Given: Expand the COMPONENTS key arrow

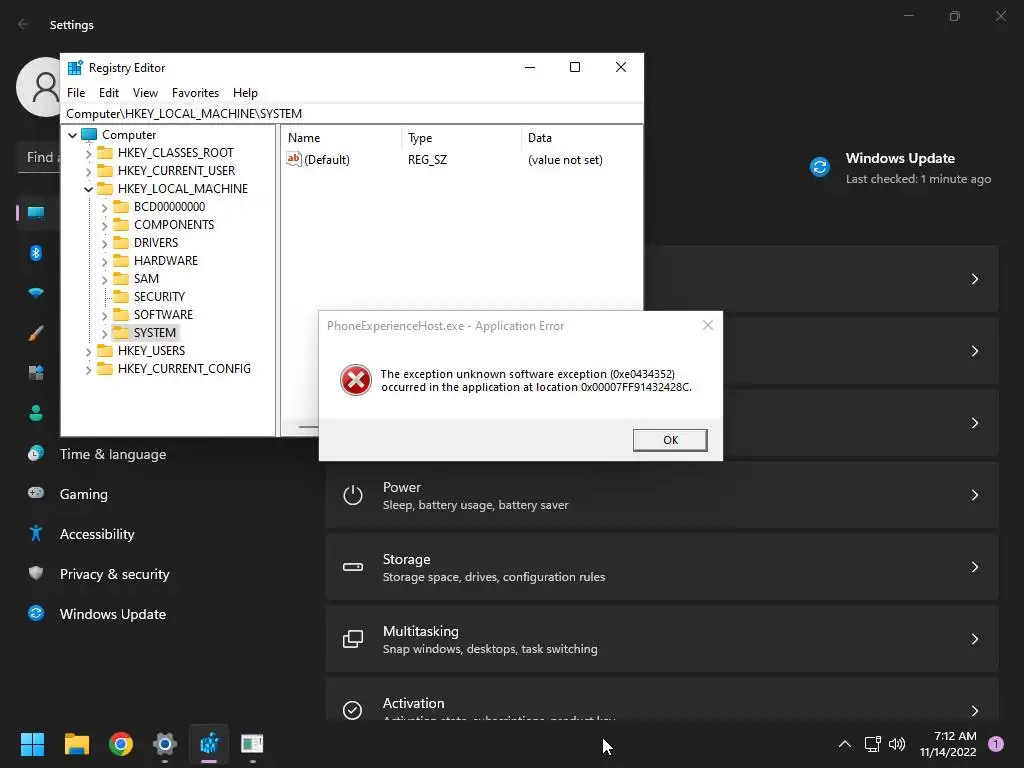Looking at the screenshot, I should (x=104, y=225).
